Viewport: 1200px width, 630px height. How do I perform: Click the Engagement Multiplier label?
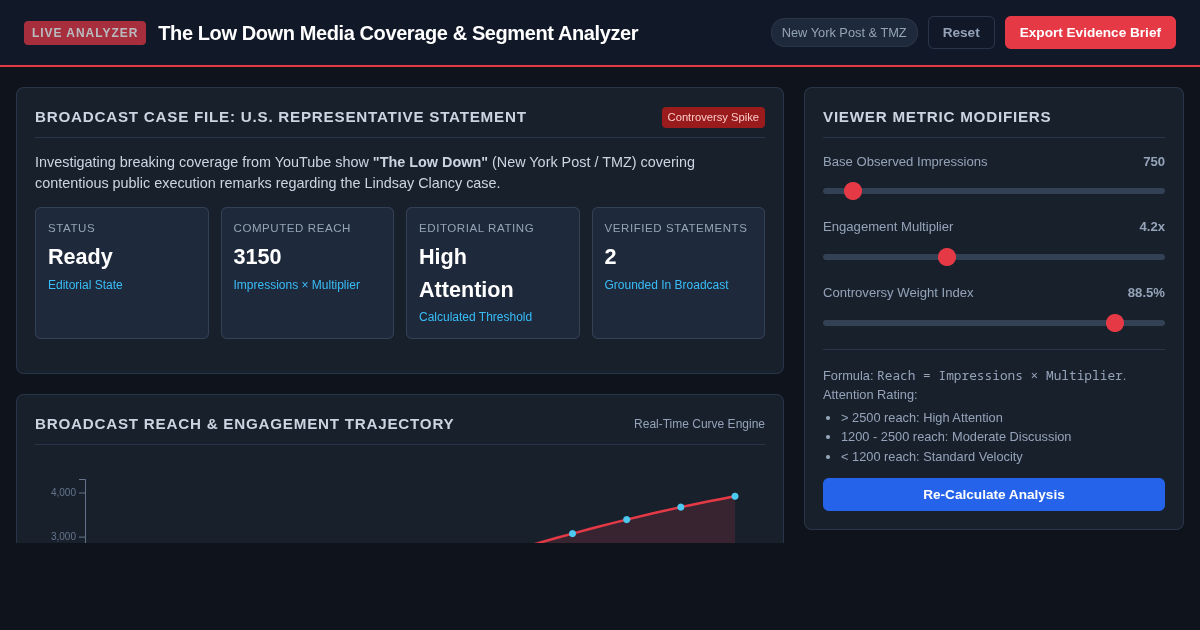click(x=888, y=227)
